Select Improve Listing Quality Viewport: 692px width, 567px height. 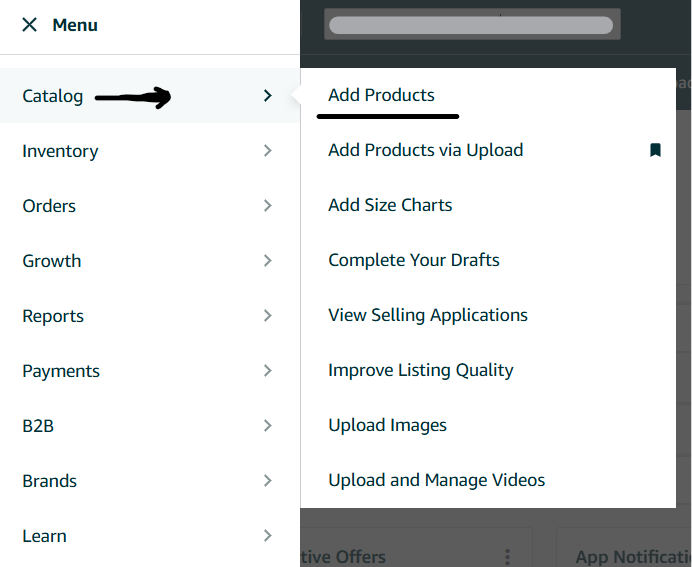point(421,370)
